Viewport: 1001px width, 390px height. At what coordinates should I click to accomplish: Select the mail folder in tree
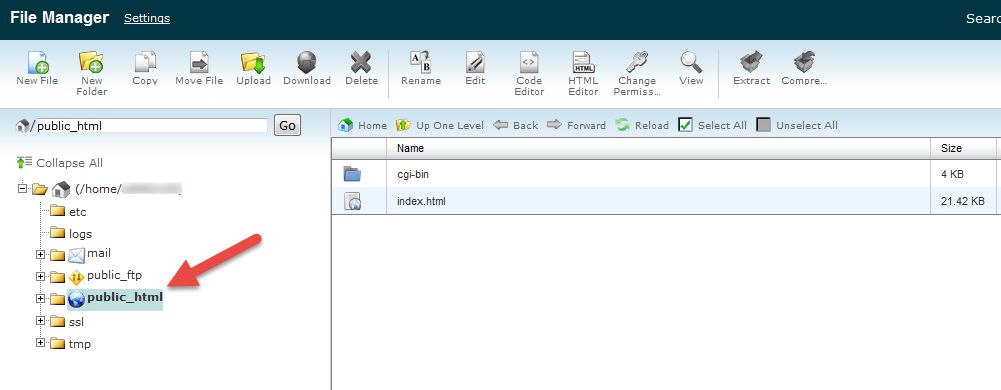click(99, 253)
